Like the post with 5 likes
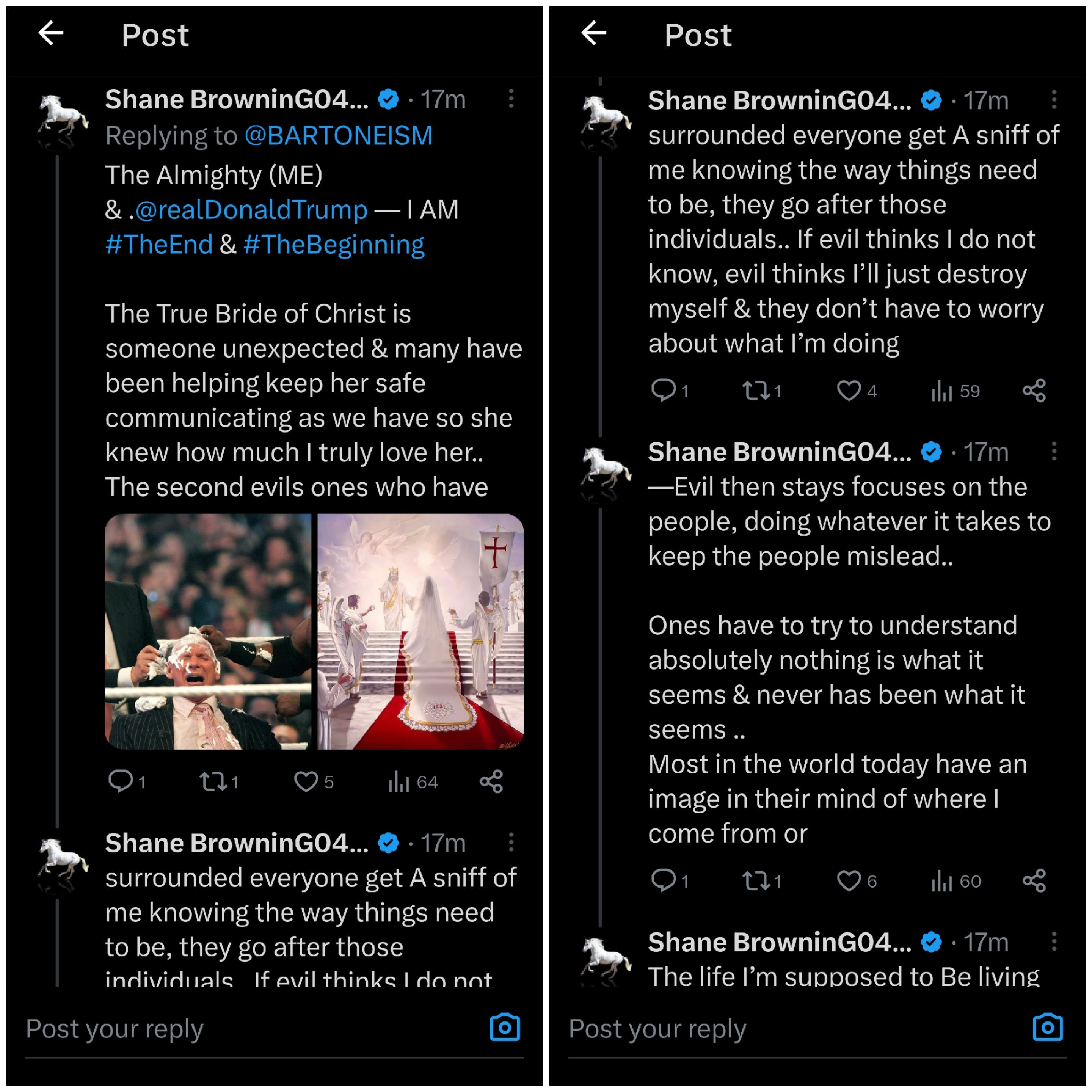This screenshot has height=1092, width=1092. pos(306,782)
